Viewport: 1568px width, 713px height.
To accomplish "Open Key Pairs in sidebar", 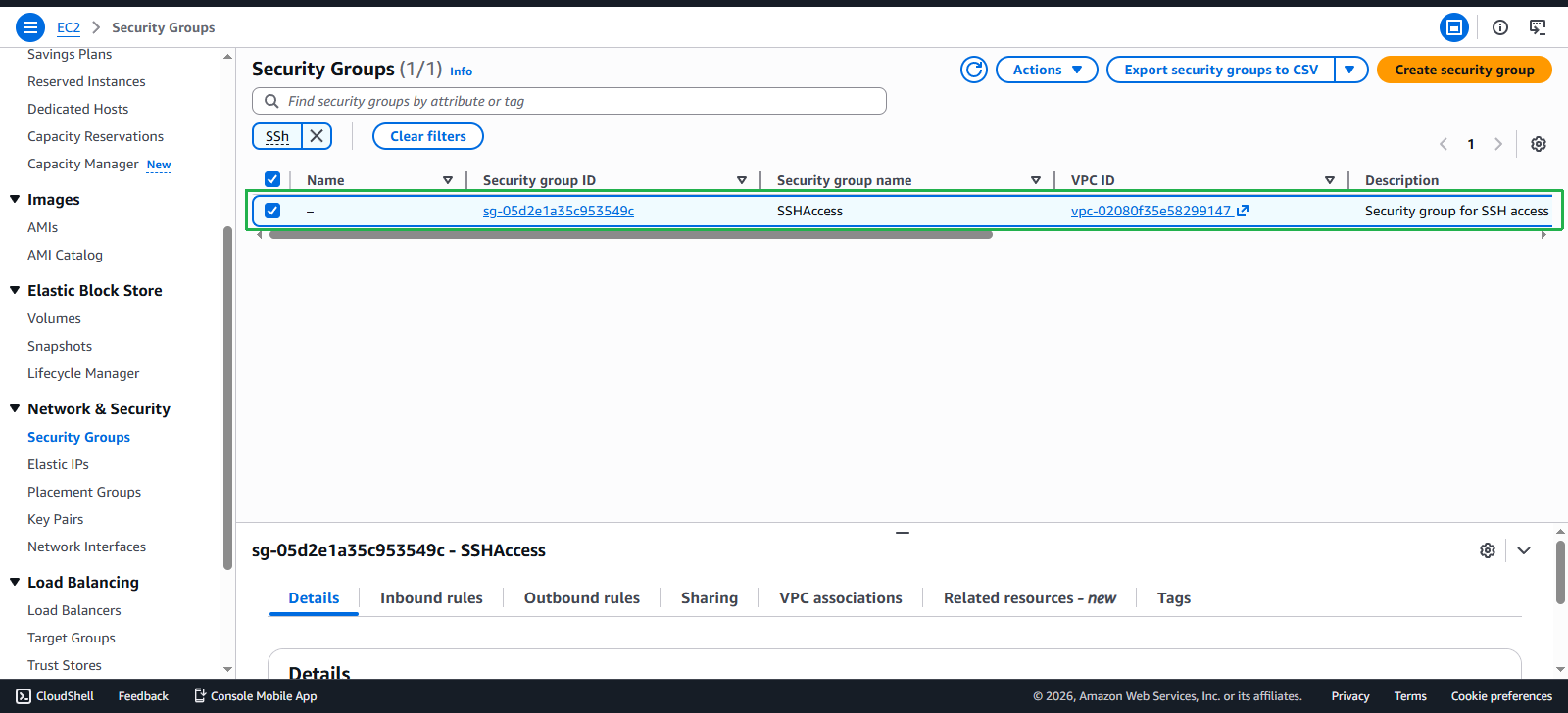I will click(x=55, y=519).
